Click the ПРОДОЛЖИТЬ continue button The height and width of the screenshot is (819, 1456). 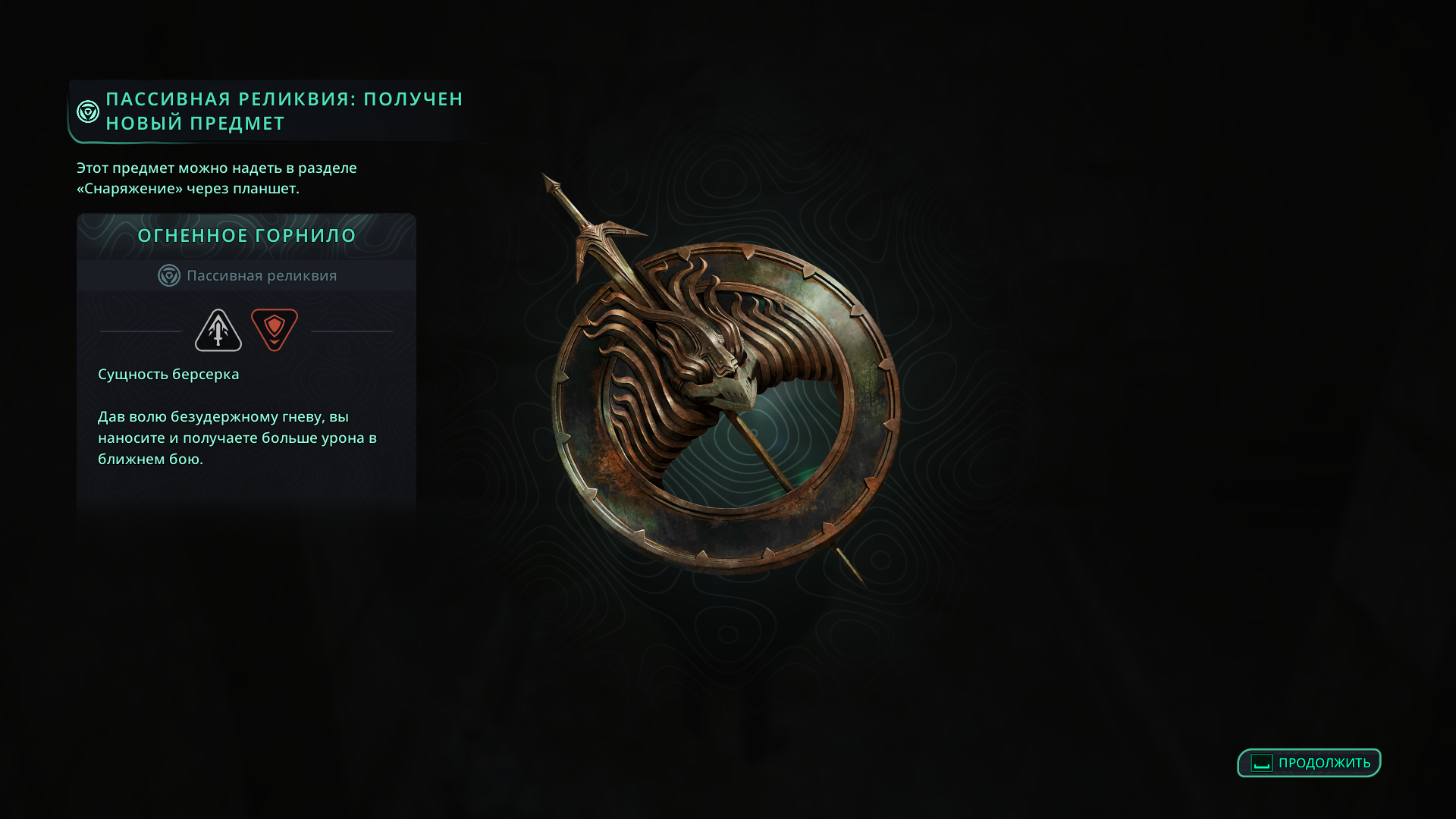[x=1309, y=763]
